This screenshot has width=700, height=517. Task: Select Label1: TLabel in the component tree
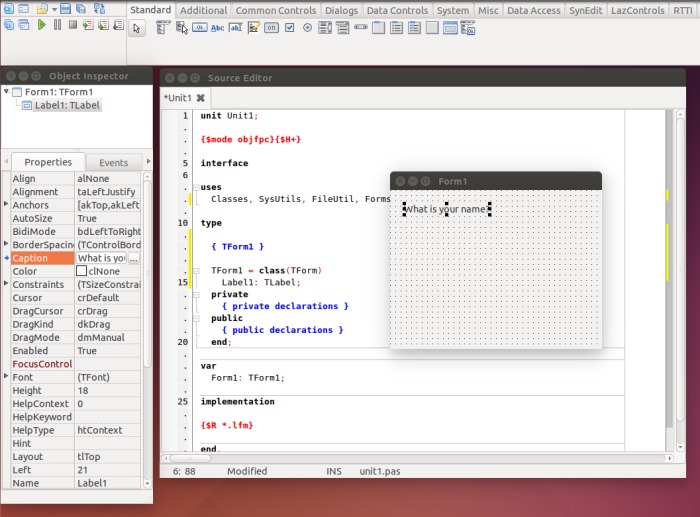point(68,104)
